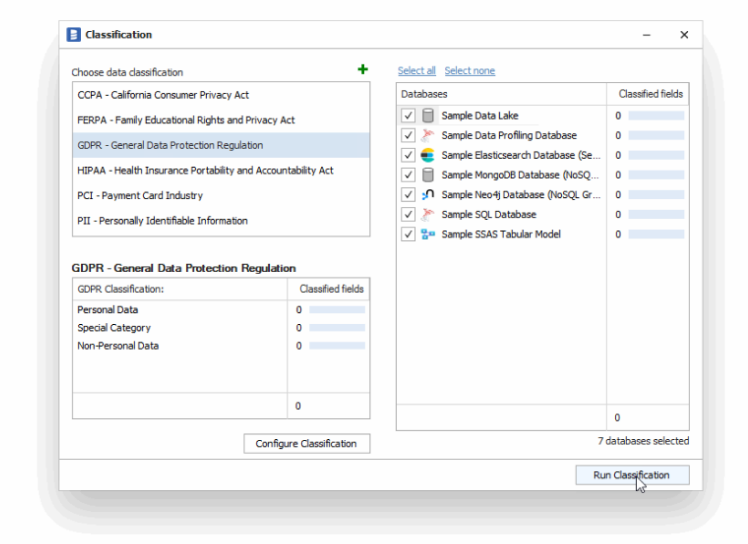
Task: Click the Select none link
Action: (x=469, y=71)
